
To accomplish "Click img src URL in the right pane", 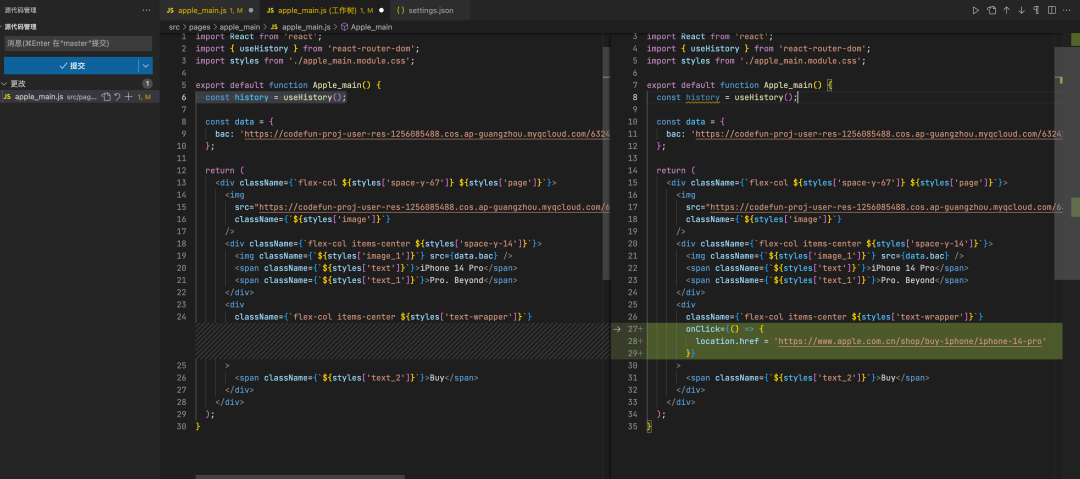I will (886, 207).
